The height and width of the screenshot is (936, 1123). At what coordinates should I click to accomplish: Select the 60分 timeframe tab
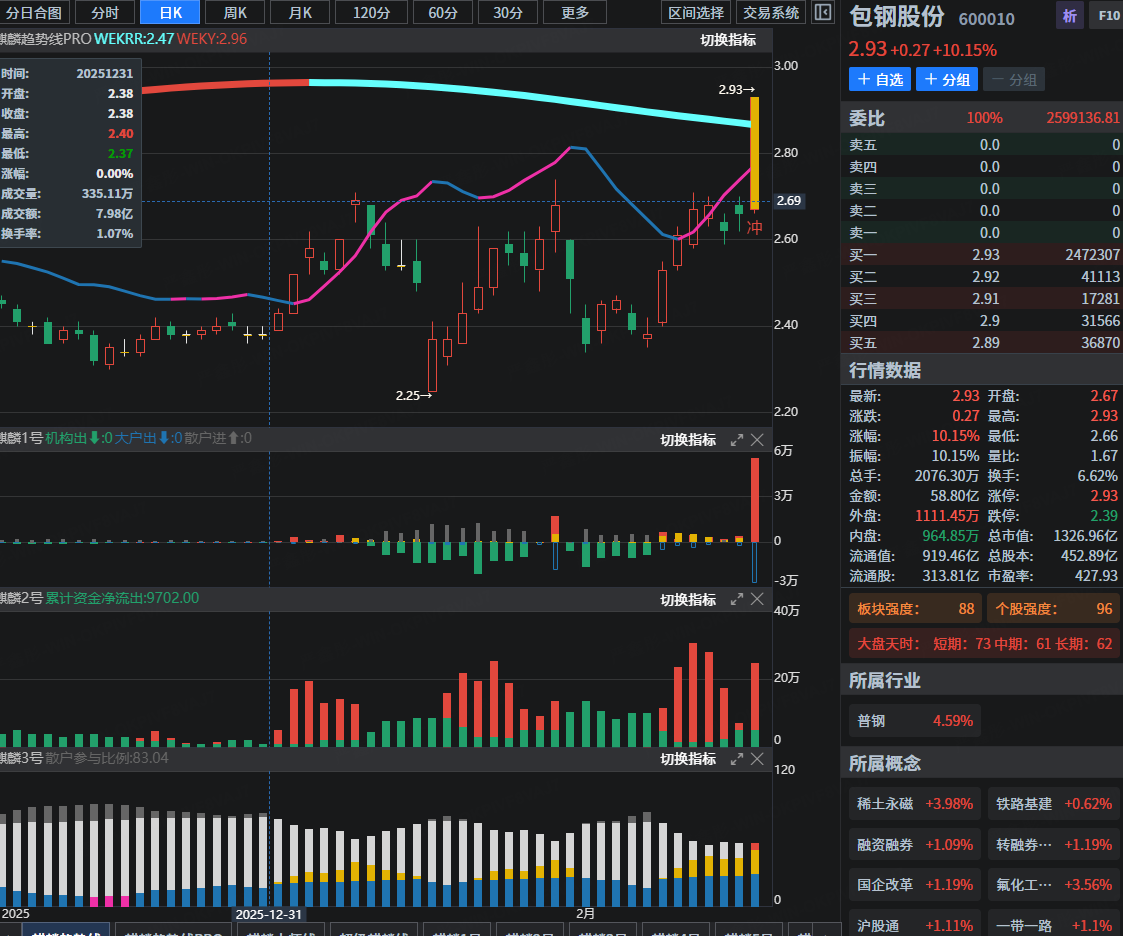[443, 13]
